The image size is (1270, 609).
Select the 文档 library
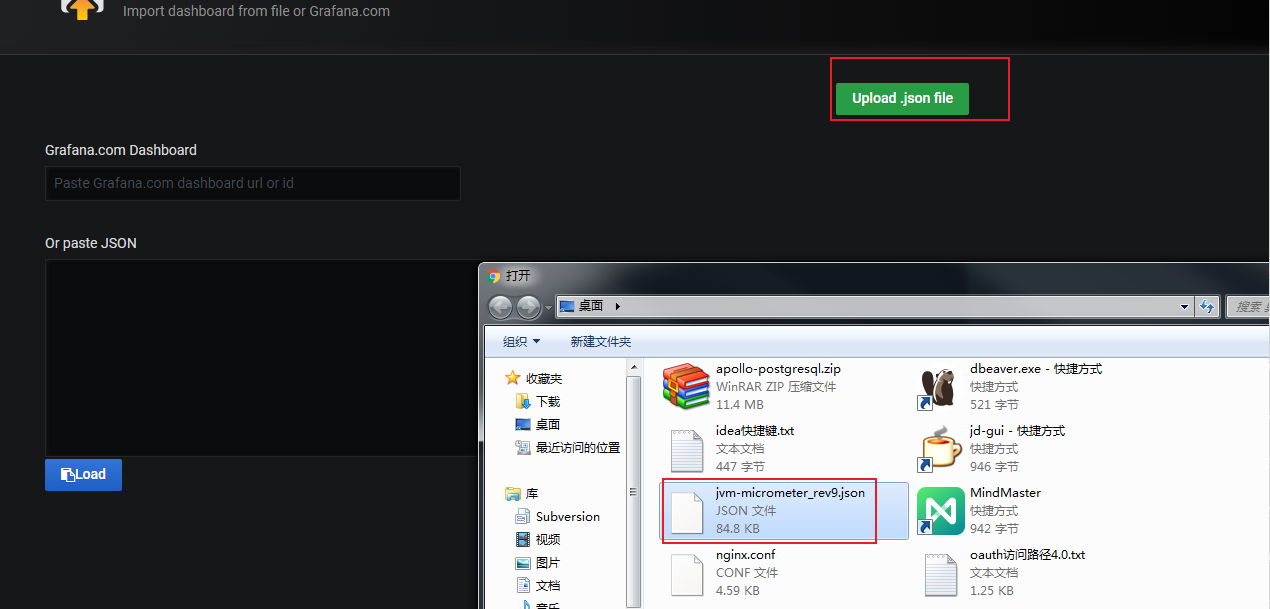click(548, 585)
